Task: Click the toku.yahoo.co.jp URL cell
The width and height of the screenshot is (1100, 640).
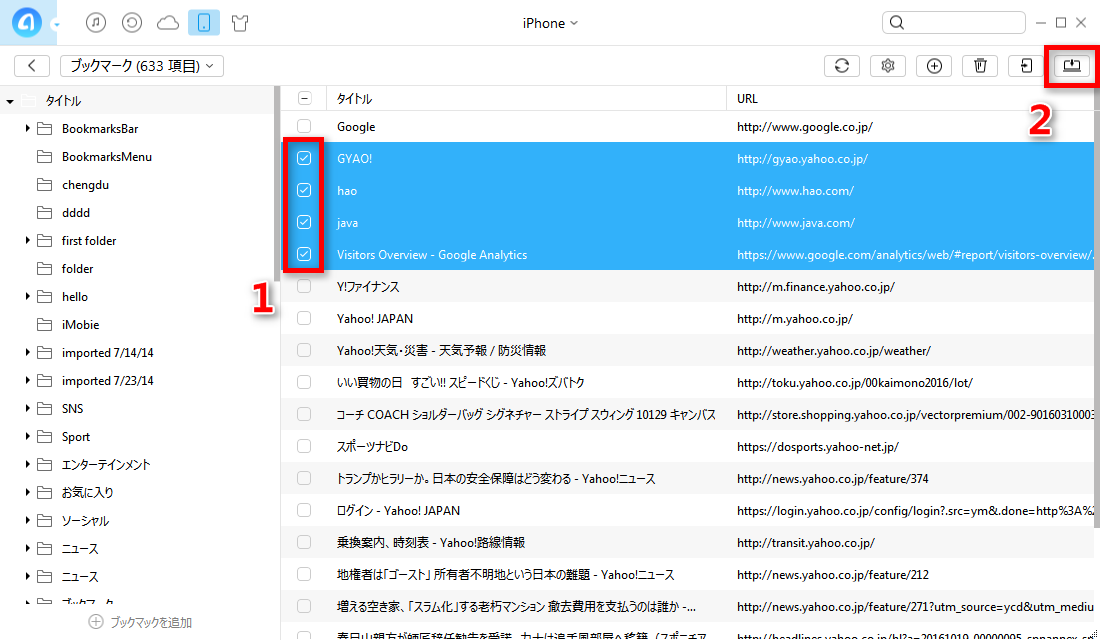Action: pyautogui.click(x=854, y=382)
